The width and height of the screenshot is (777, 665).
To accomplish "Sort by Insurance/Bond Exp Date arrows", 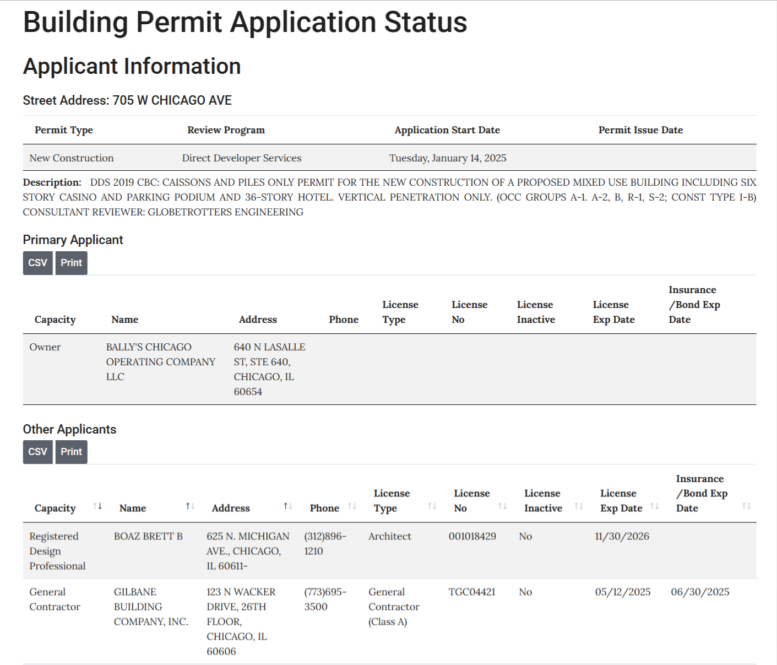I will (x=746, y=507).
